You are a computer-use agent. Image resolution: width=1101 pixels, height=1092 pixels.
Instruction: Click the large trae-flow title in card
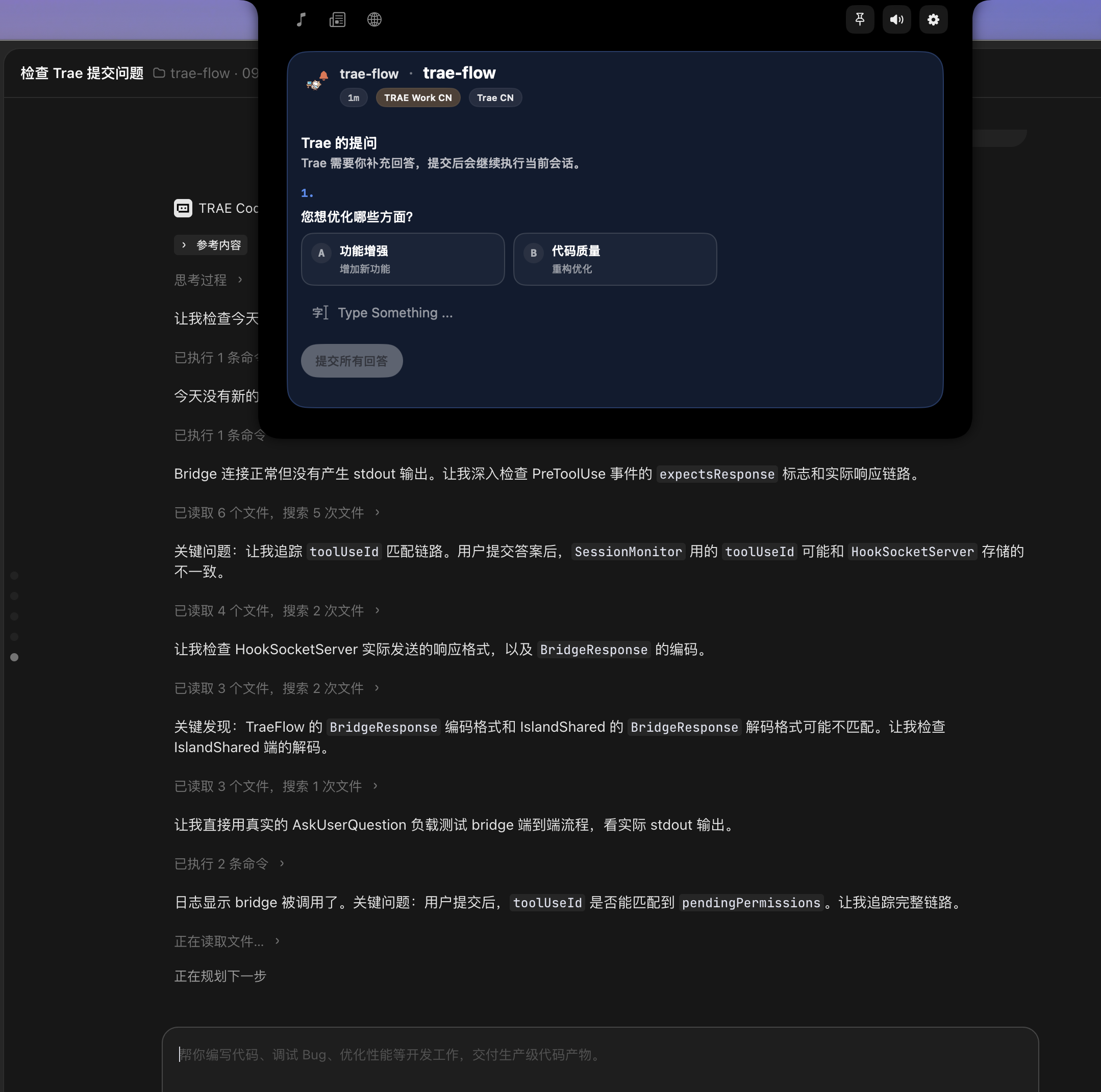pos(459,73)
